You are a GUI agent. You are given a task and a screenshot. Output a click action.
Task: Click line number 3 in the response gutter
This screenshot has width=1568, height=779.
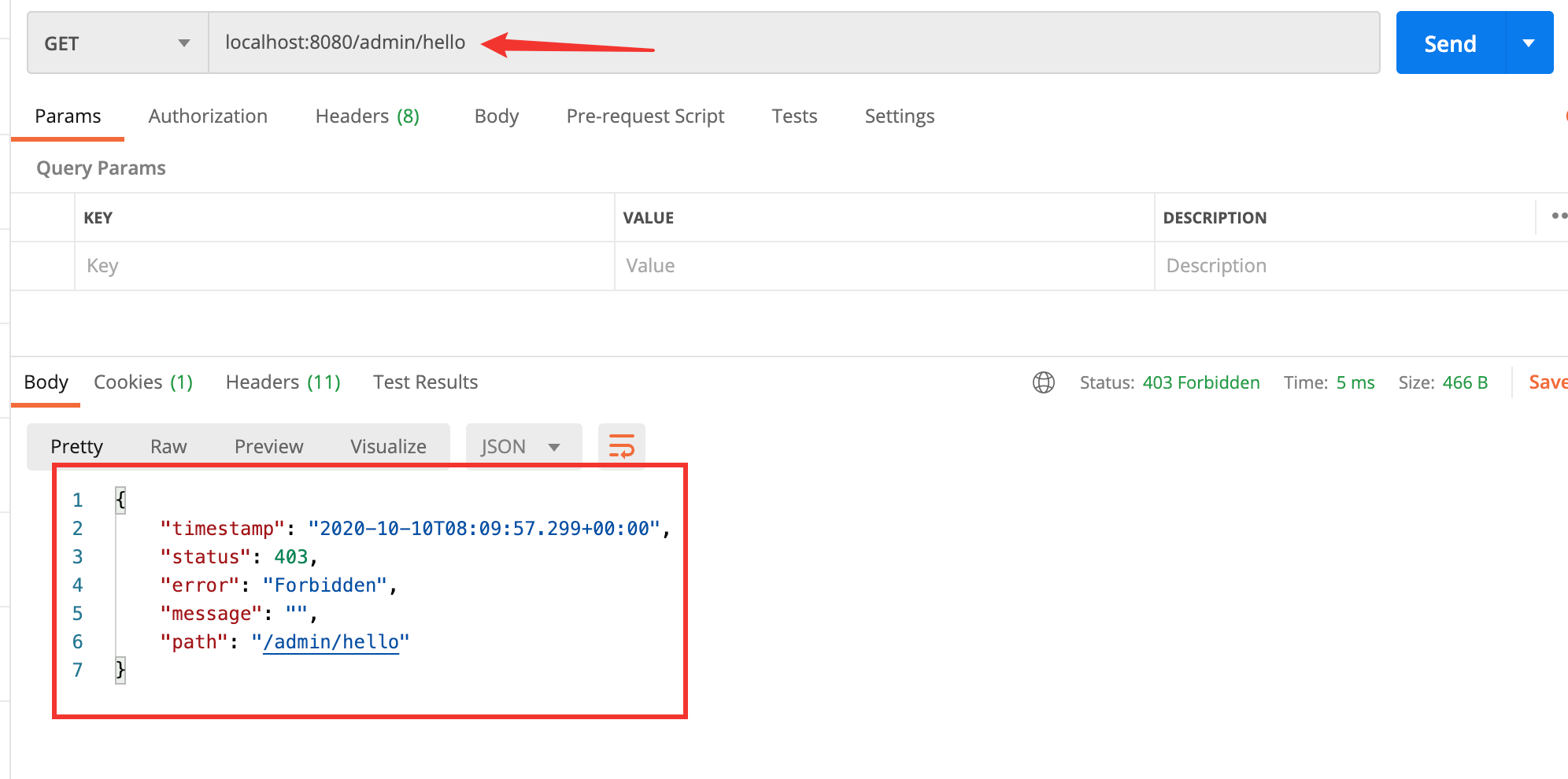point(77,557)
